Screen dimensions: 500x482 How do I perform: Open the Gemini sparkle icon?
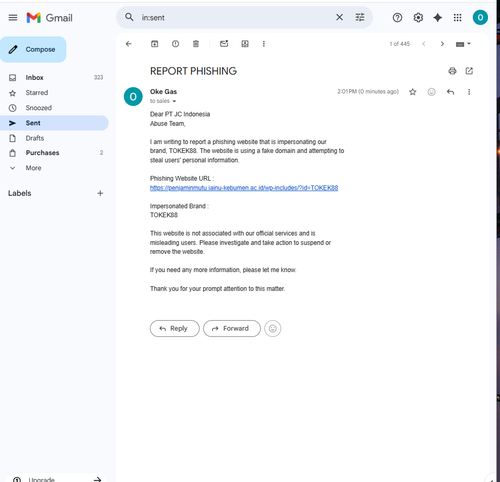pos(438,17)
